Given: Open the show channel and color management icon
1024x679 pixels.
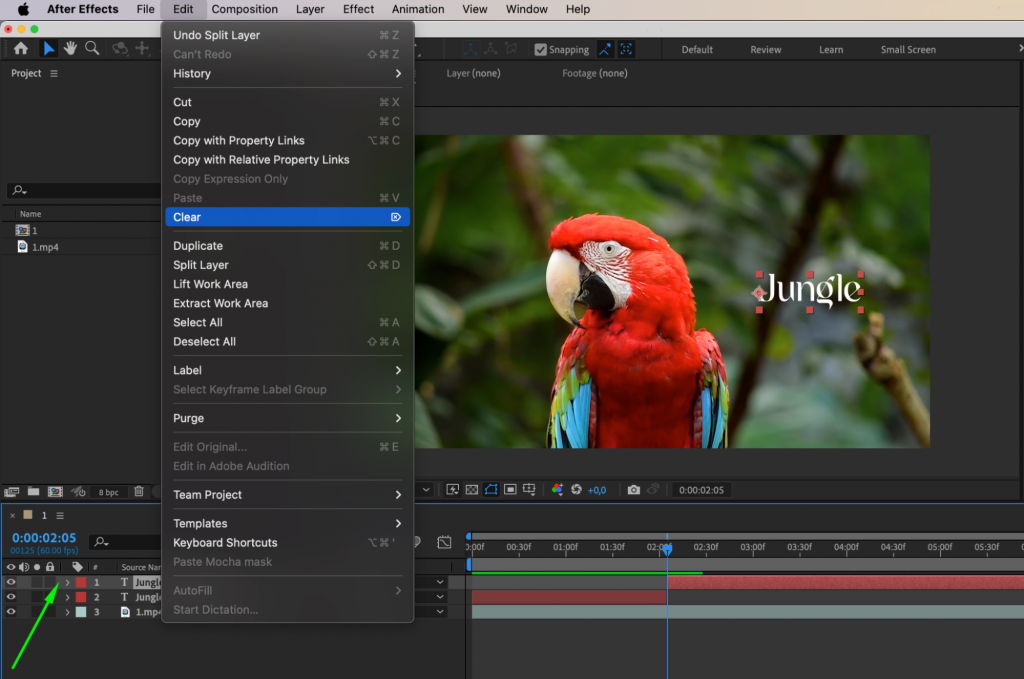Looking at the screenshot, I should pyautogui.click(x=556, y=490).
